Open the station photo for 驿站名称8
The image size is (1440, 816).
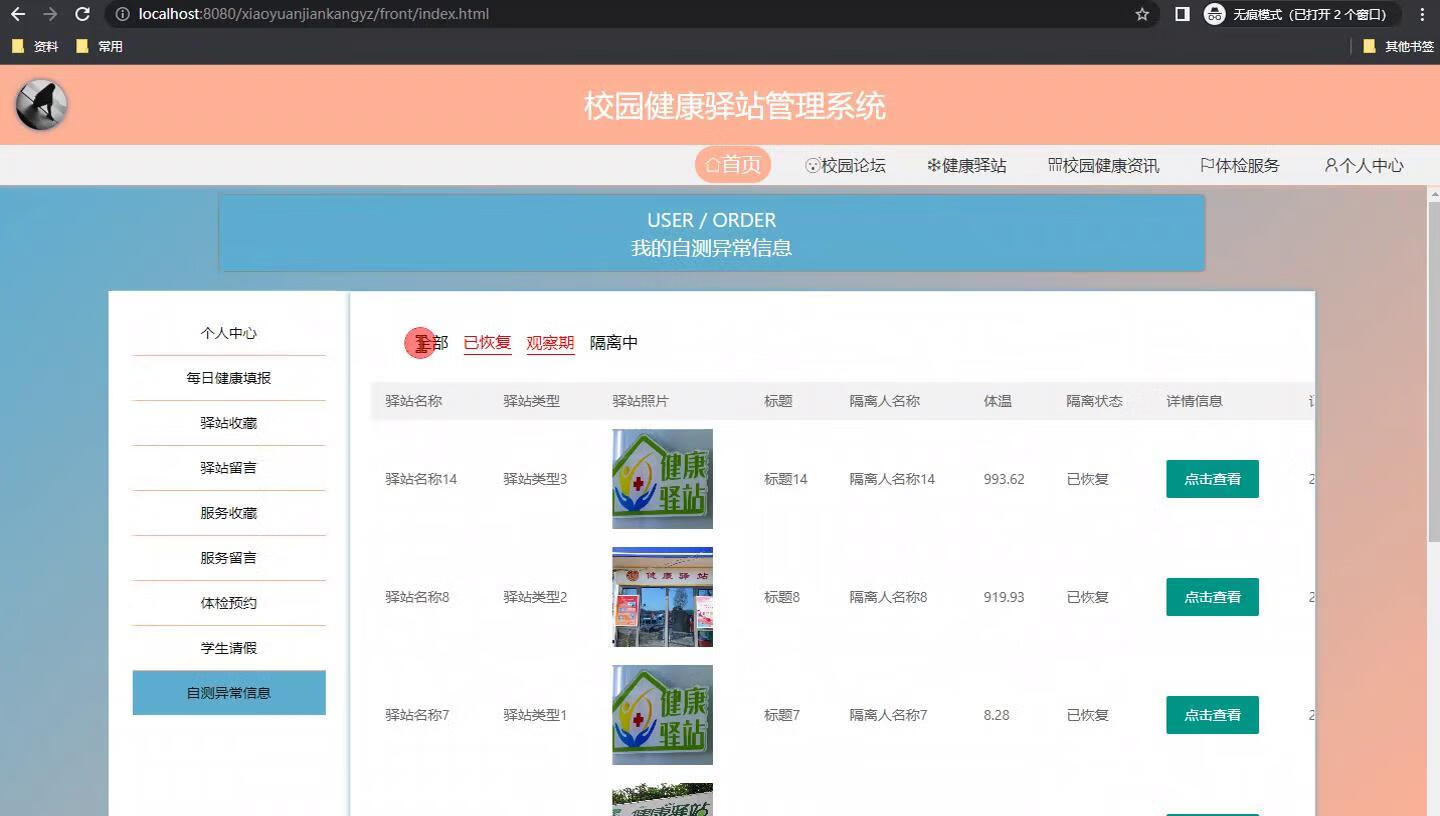(x=662, y=597)
